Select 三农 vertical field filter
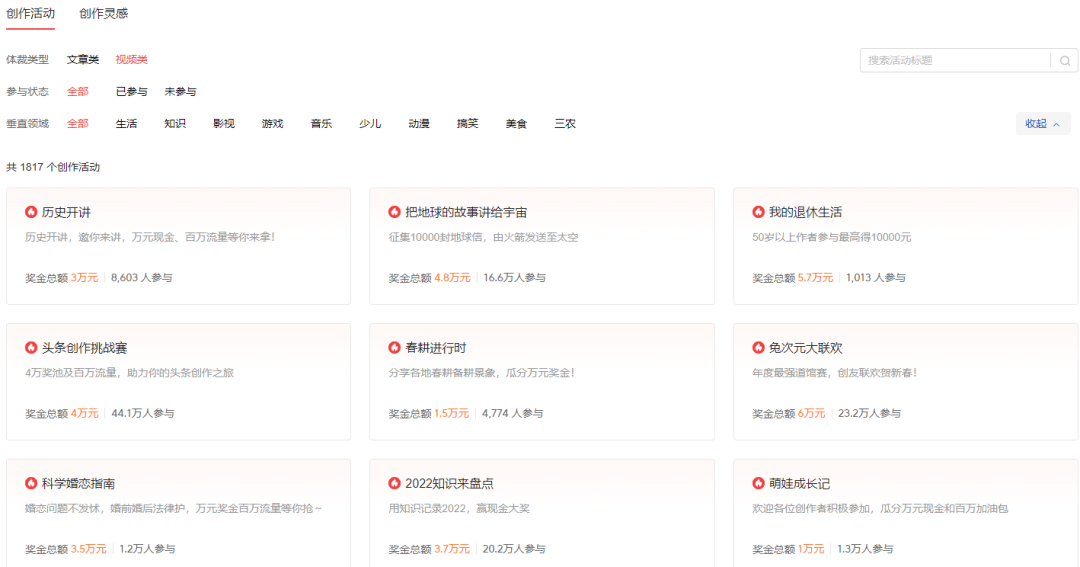This screenshot has height=567, width=1080. 565,124
